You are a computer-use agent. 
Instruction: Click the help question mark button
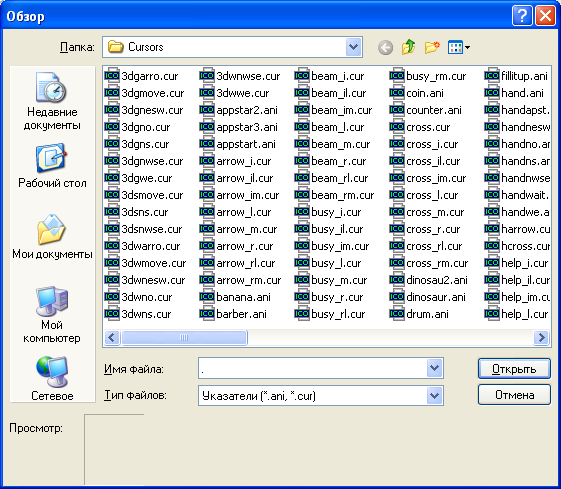tap(522, 16)
